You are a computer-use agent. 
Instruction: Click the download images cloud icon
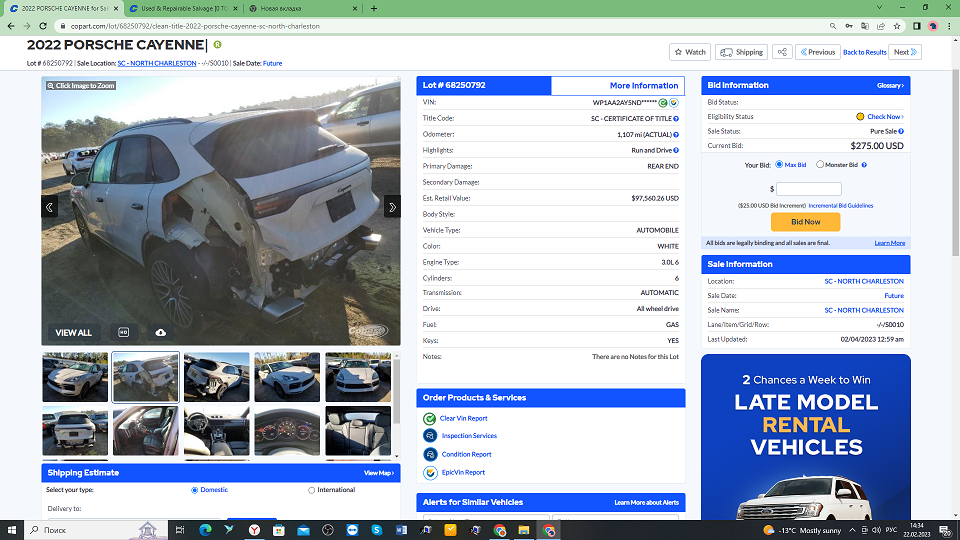coord(160,332)
